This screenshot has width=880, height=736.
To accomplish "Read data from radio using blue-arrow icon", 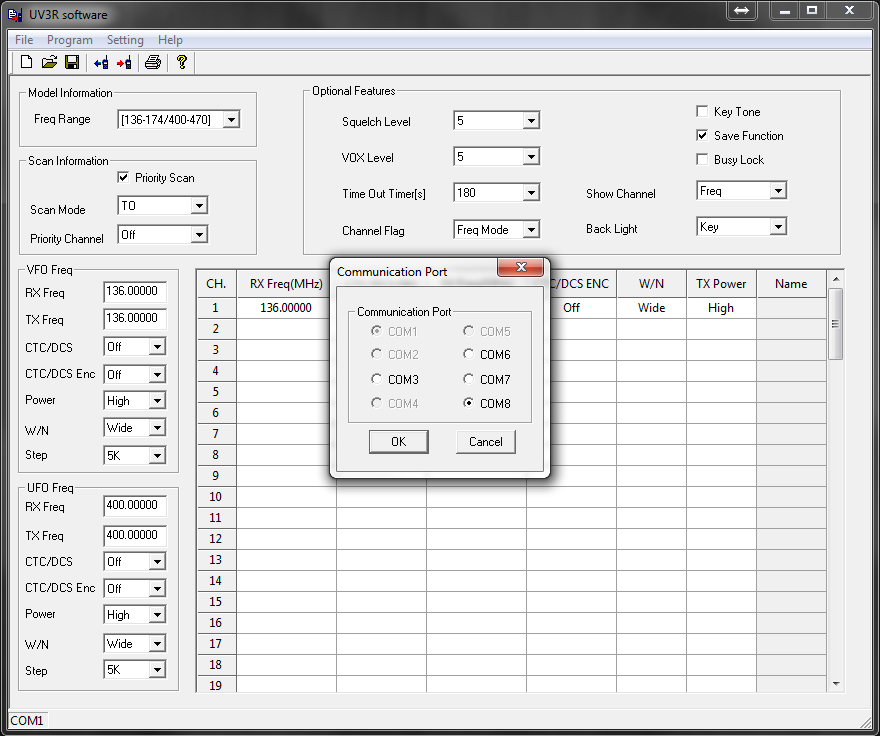I will [100, 61].
